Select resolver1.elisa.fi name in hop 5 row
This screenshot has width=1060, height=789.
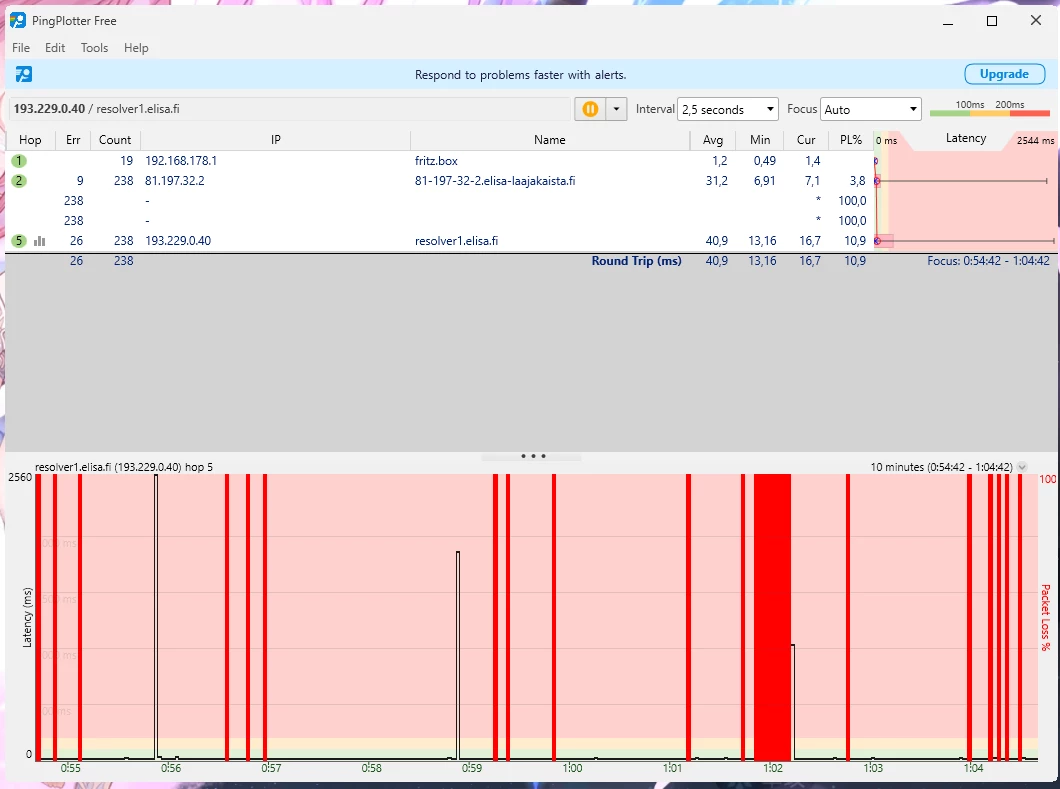tap(456, 241)
